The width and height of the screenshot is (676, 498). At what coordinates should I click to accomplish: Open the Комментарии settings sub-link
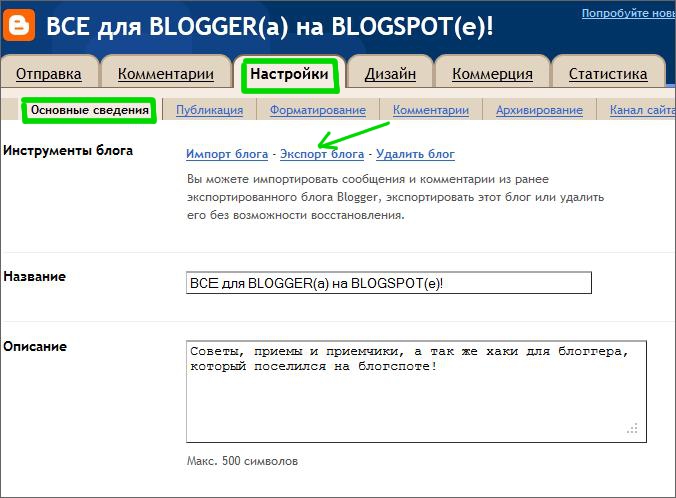(x=431, y=110)
